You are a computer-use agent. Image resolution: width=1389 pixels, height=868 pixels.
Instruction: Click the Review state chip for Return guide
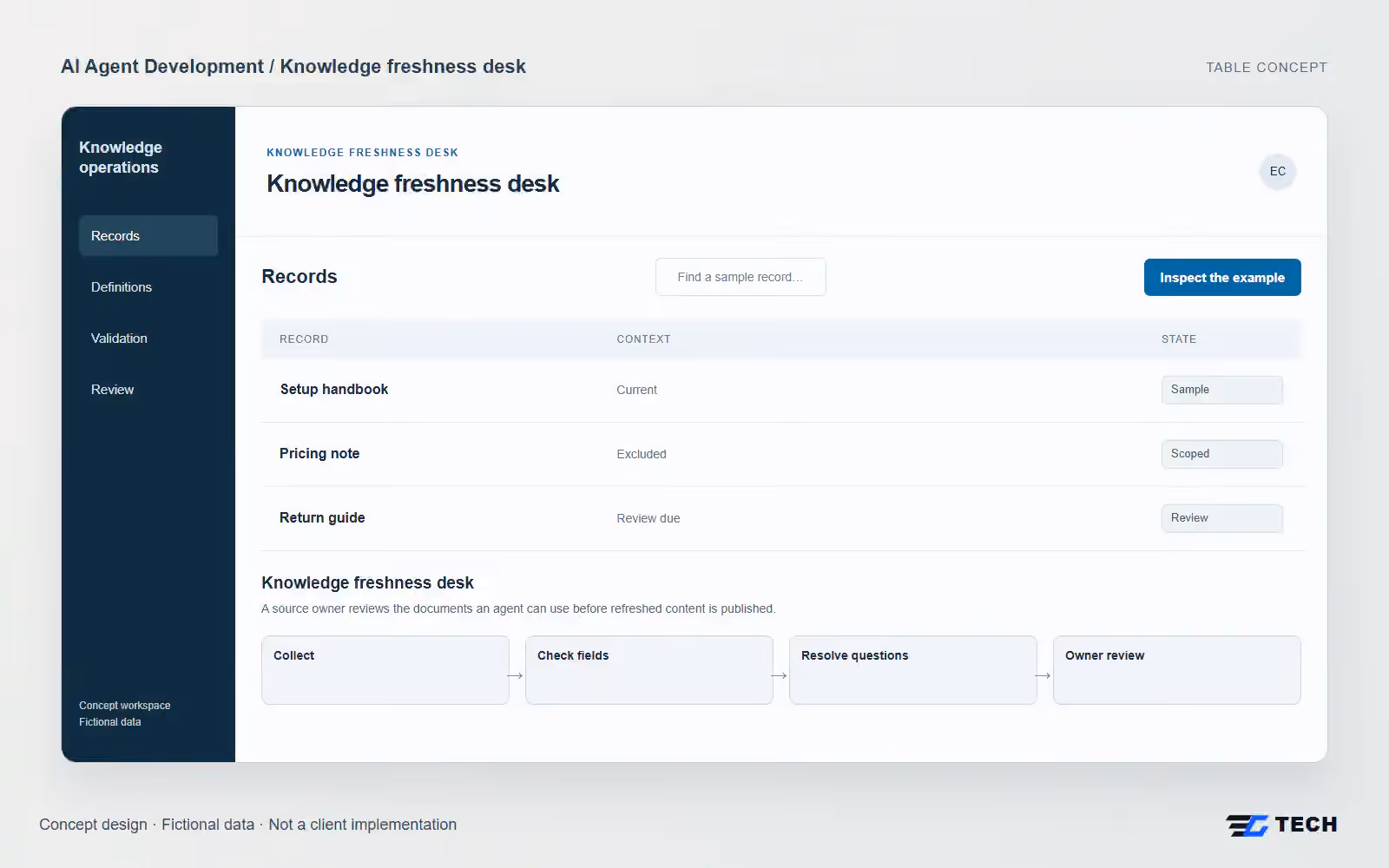coord(1222,518)
